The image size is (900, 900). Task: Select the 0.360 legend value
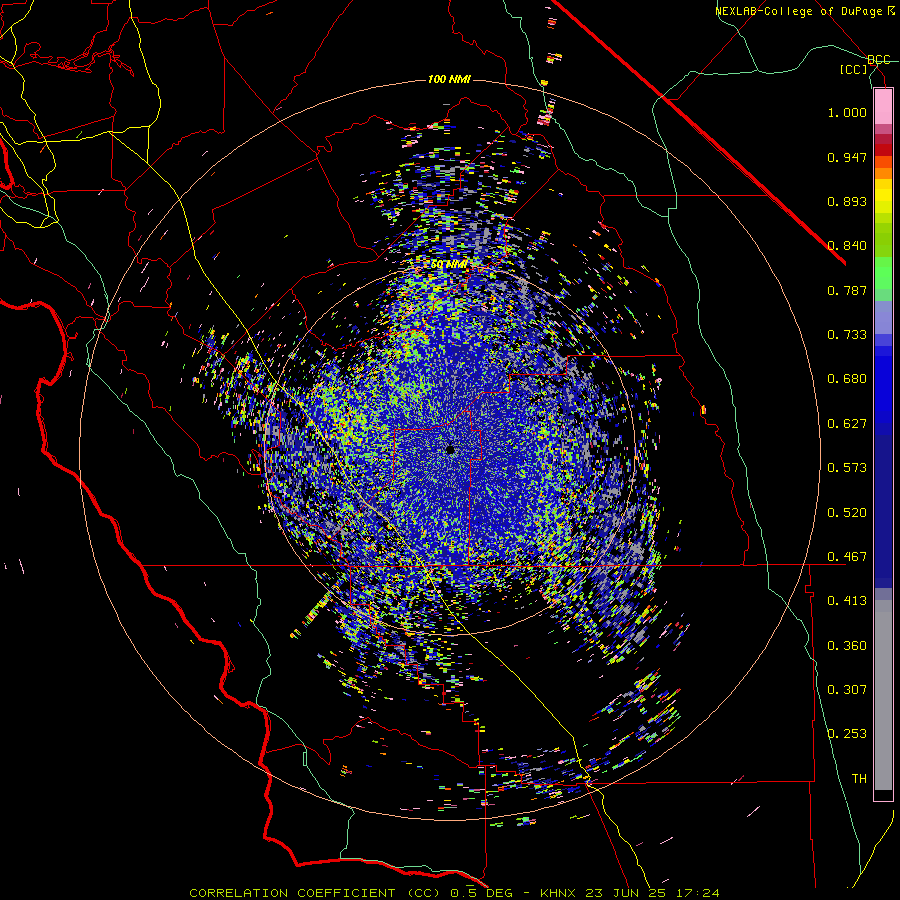(847, 646)
